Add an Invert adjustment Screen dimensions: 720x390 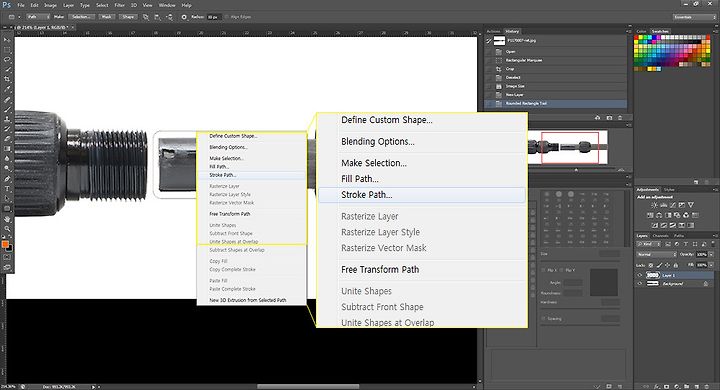pos(656,225)
